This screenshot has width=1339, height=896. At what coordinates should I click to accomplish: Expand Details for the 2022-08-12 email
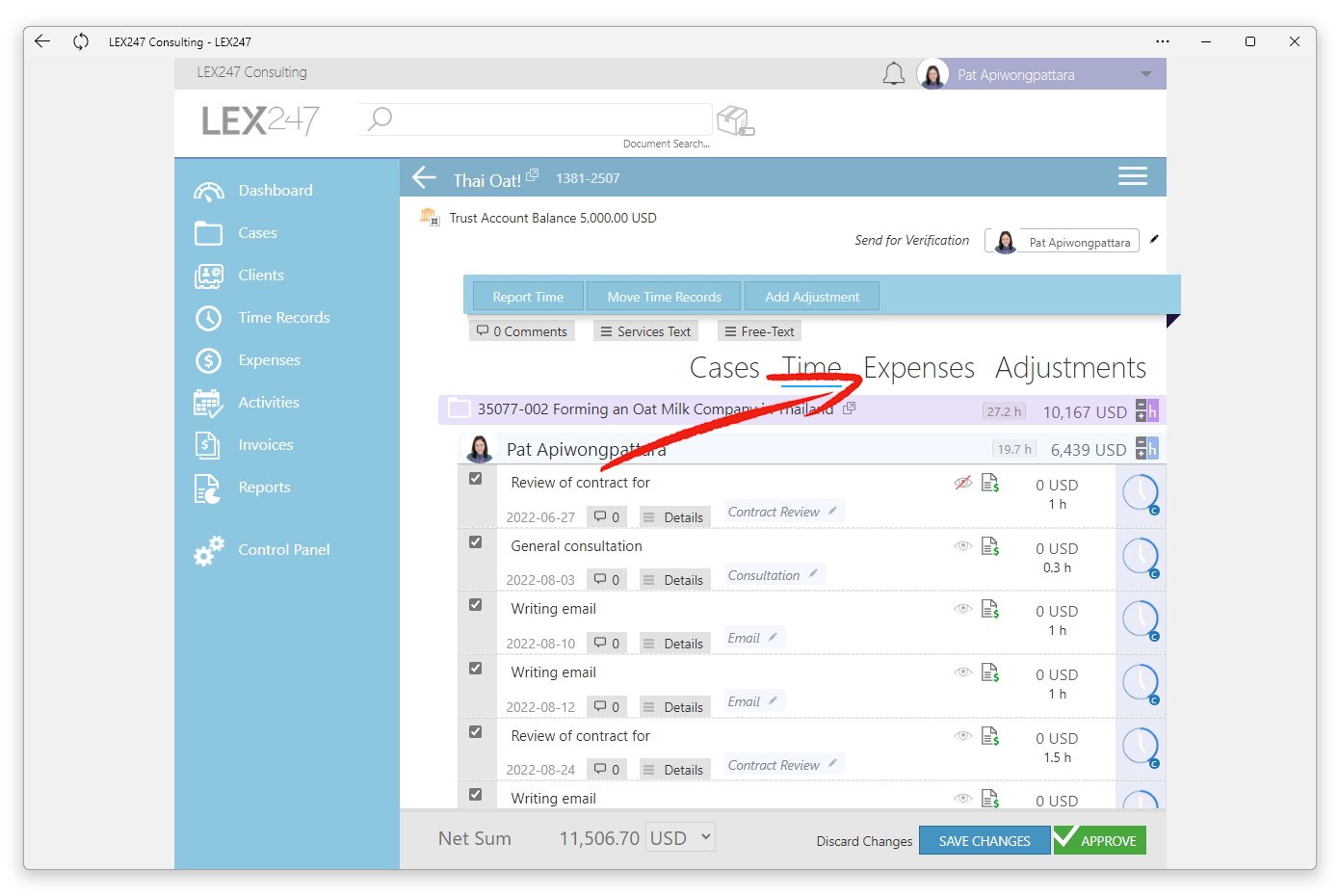pos(674,706)
